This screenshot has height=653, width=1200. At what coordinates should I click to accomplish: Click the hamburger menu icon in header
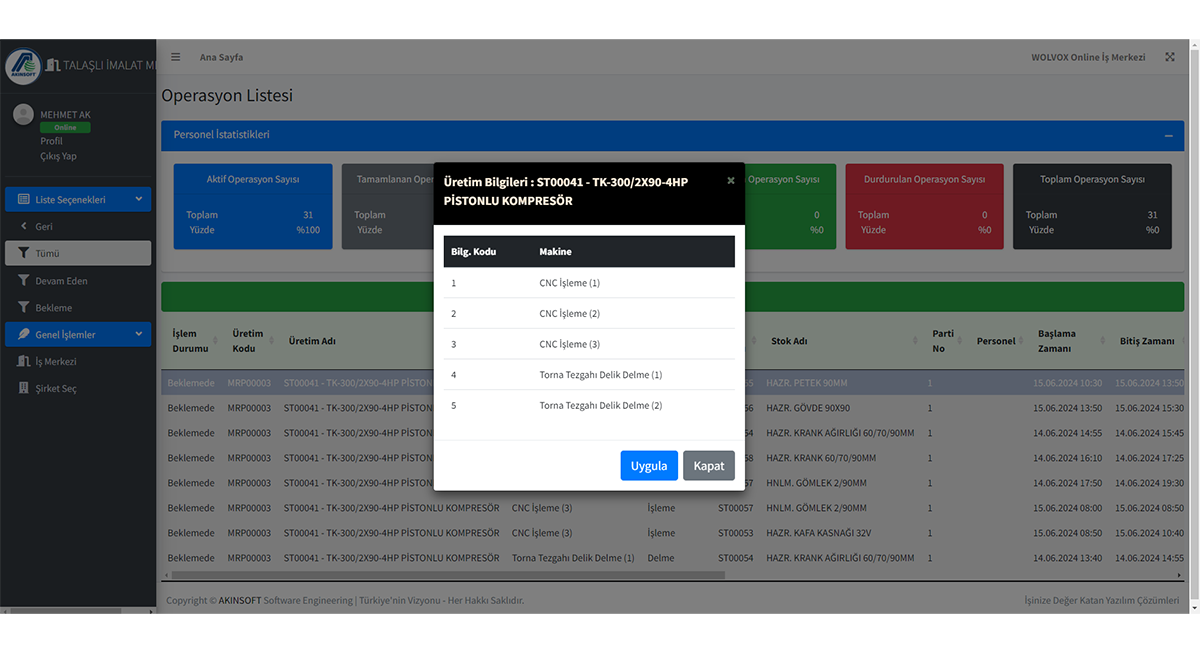(176, 57)
